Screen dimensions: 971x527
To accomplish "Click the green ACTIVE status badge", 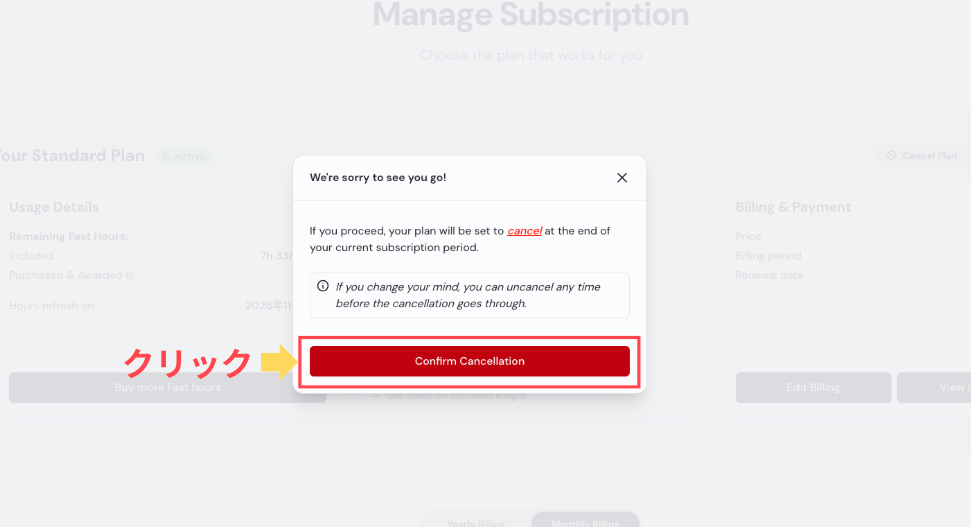I will (x=184, y=157).
